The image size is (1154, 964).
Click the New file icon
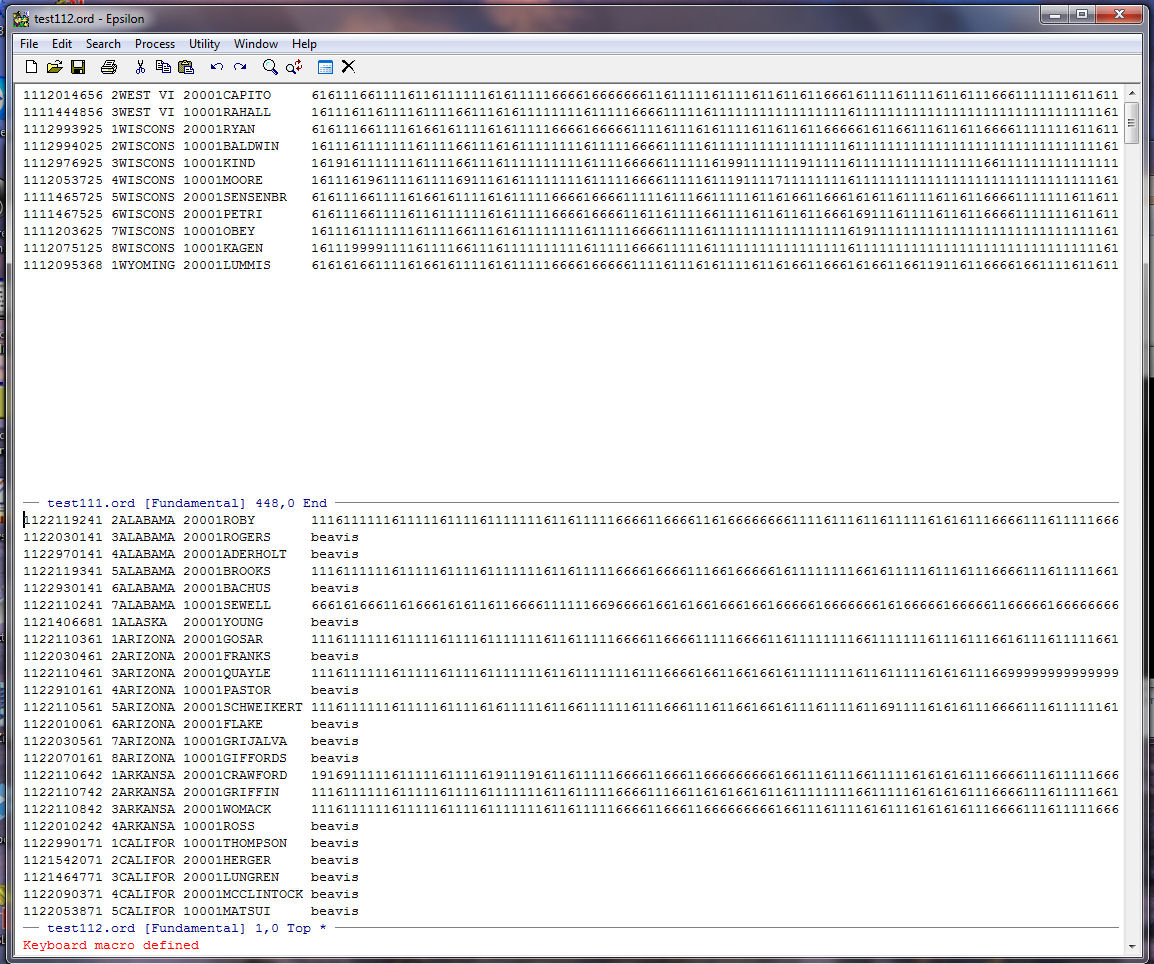tap(31, 67)
